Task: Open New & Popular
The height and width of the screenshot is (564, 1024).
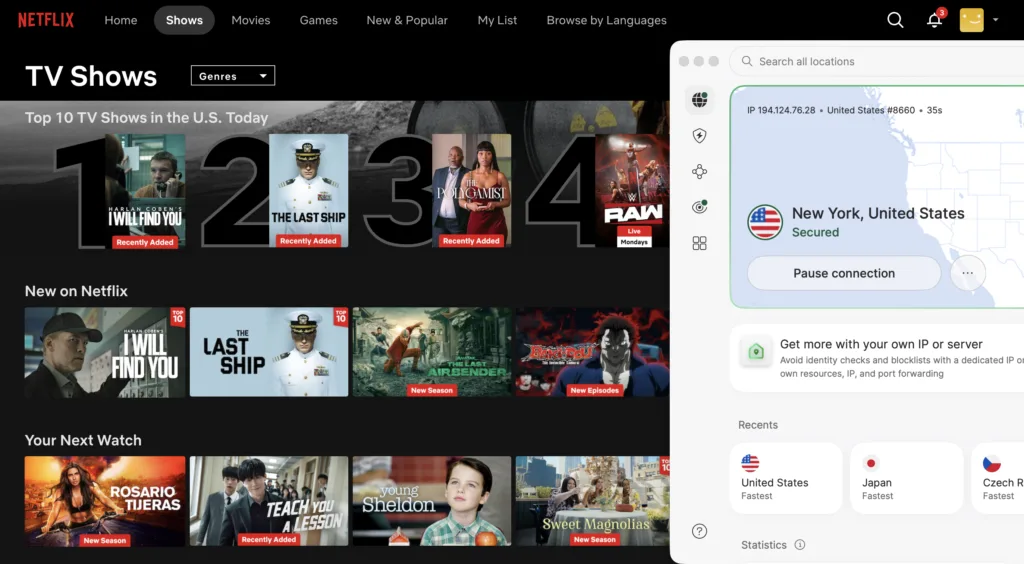Action: (407, 20)
